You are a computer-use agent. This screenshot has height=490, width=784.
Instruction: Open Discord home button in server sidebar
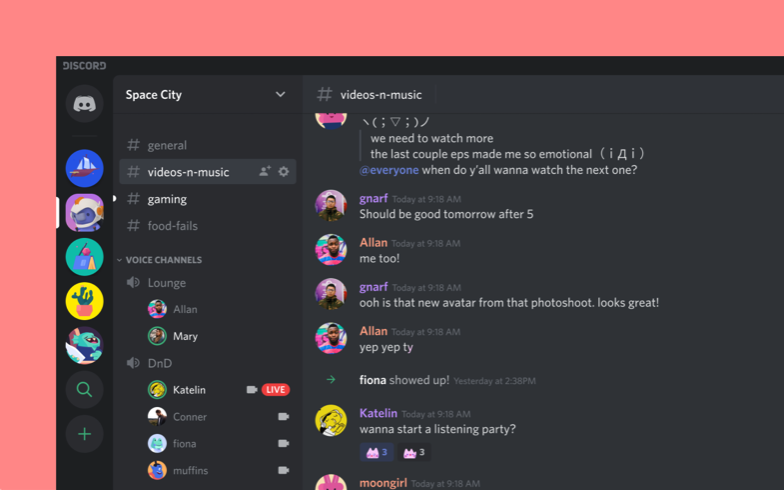pyautogui.click(x=84, y=104)
